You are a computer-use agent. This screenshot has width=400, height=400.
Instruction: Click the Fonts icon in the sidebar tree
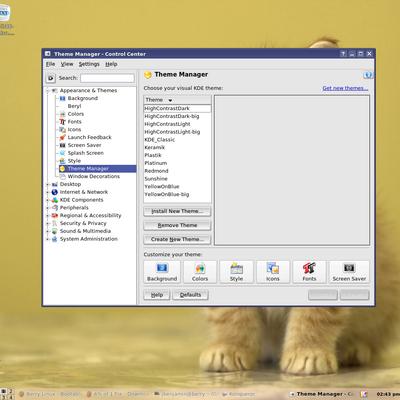point(62,122)
